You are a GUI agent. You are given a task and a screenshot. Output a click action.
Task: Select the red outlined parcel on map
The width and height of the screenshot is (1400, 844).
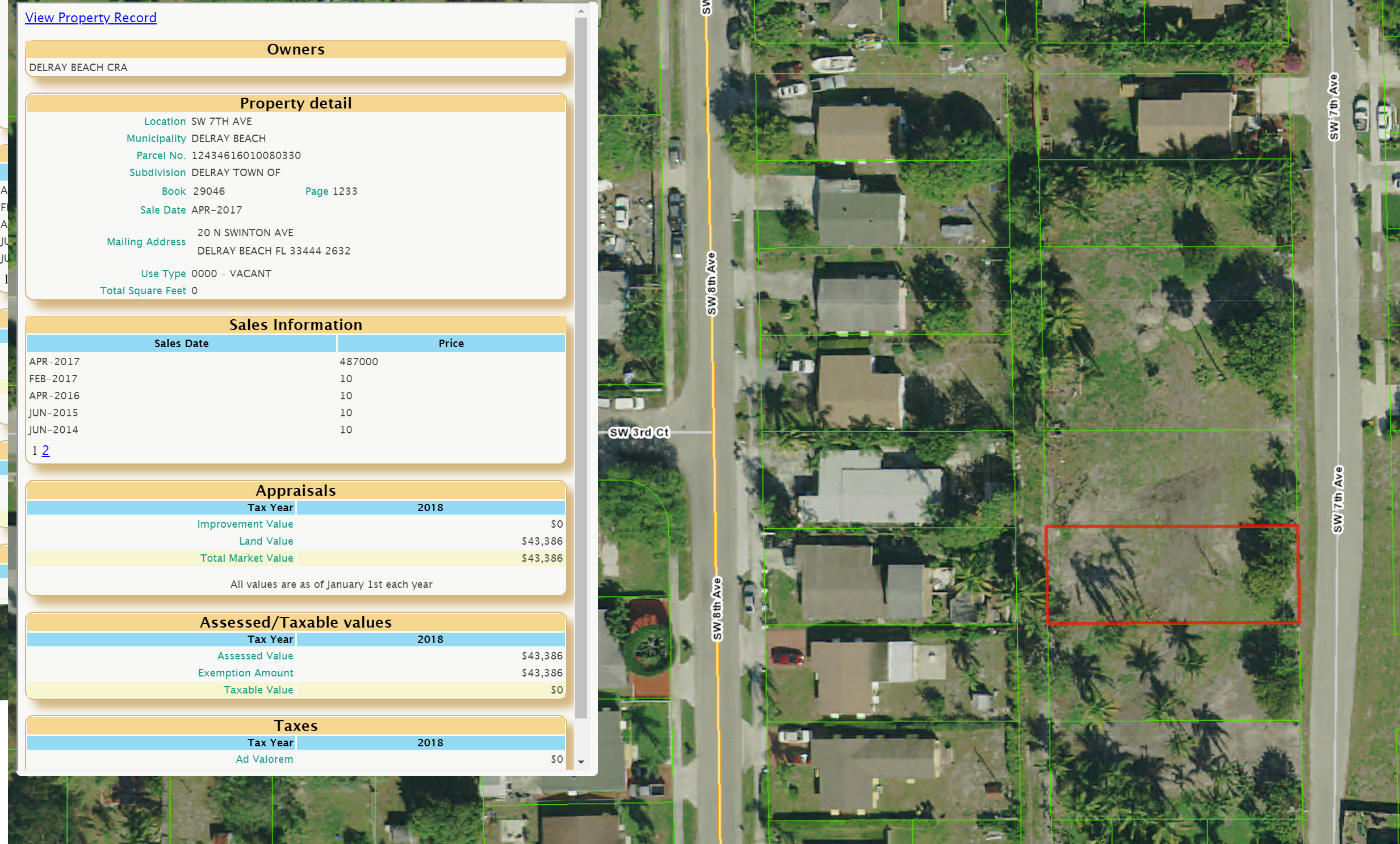click(1172, 574)
